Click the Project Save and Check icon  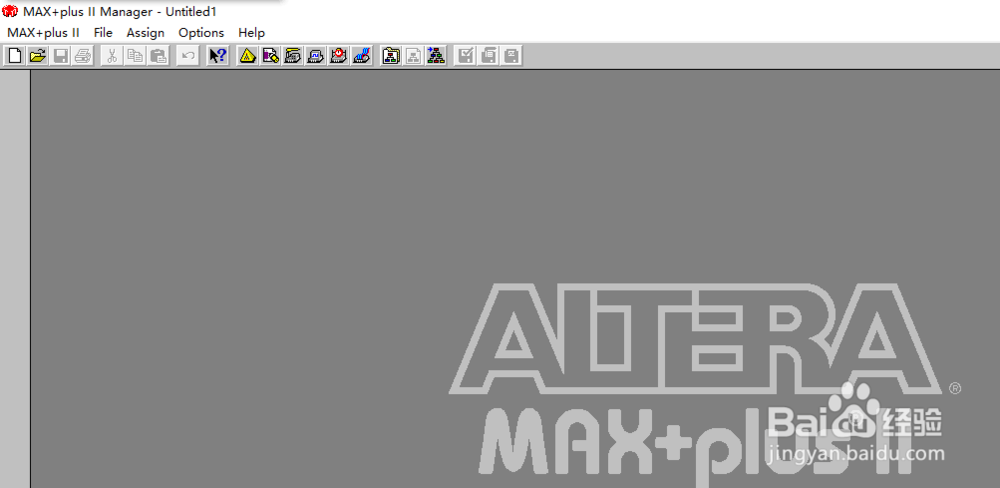[466, 56]
